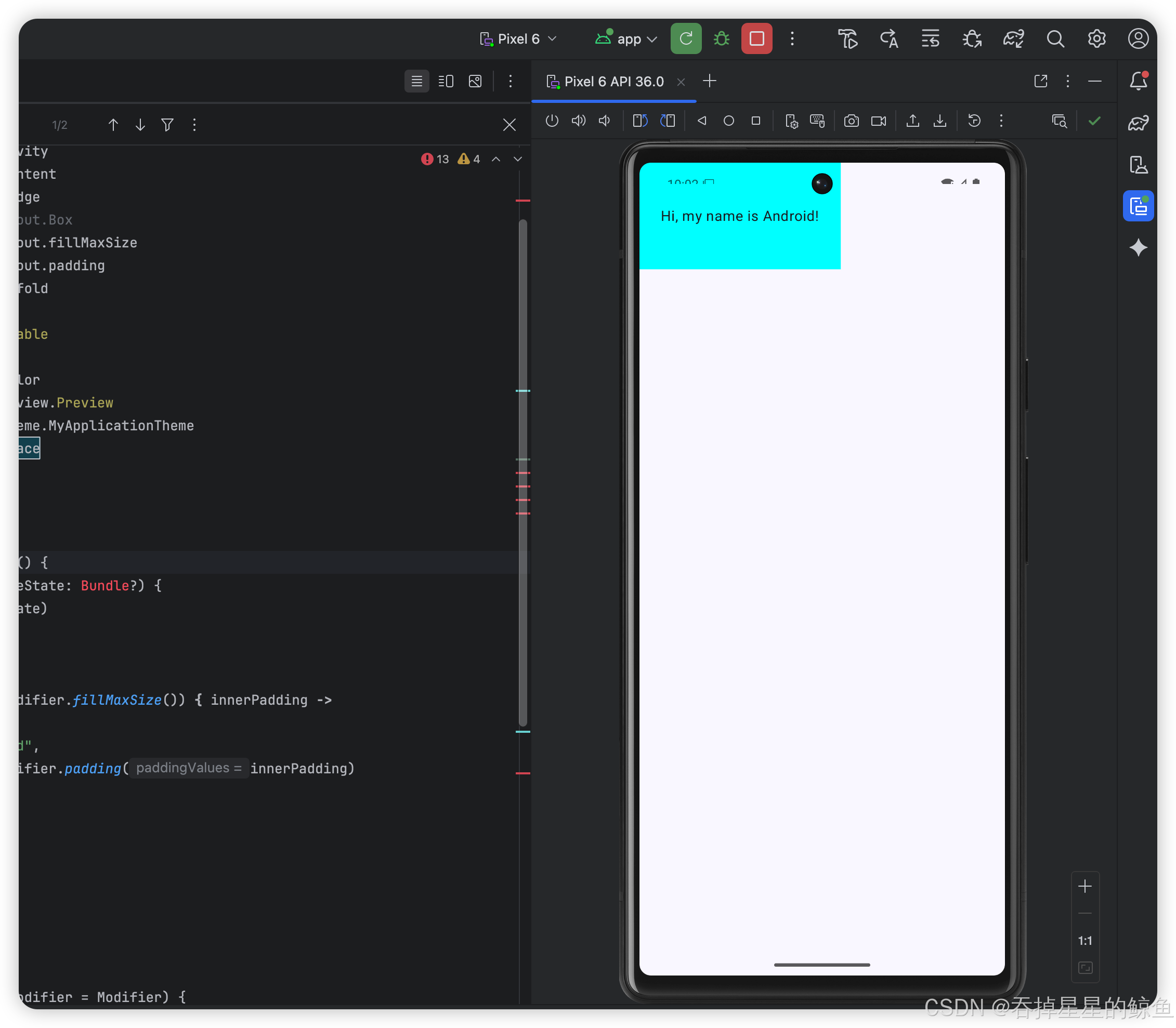Open the Notifications bell icon
Screen dimensions: 1176x1028
tap(1138, 81)
